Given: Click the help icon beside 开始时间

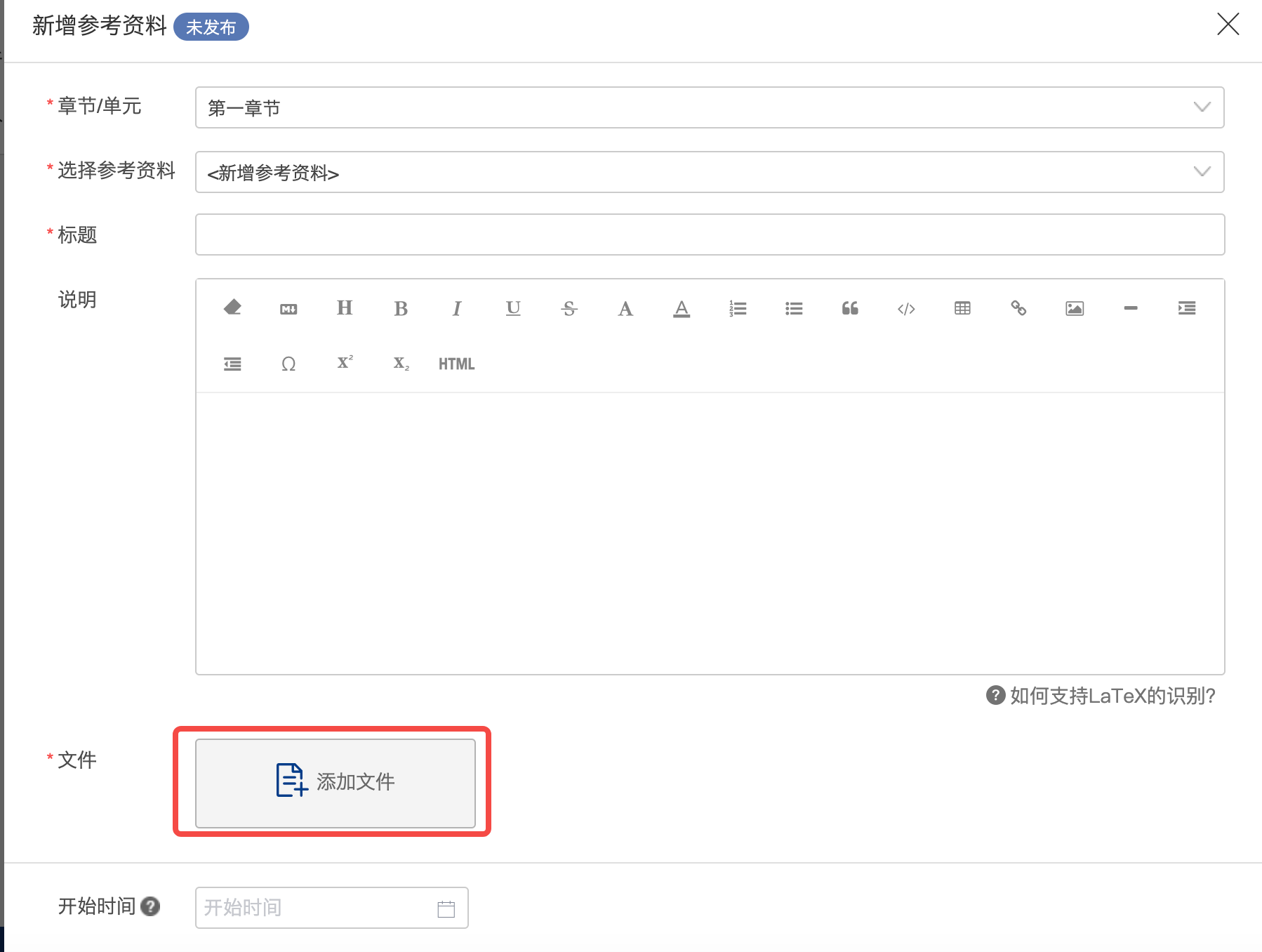Looking at the screenshot, I should 150,906.
